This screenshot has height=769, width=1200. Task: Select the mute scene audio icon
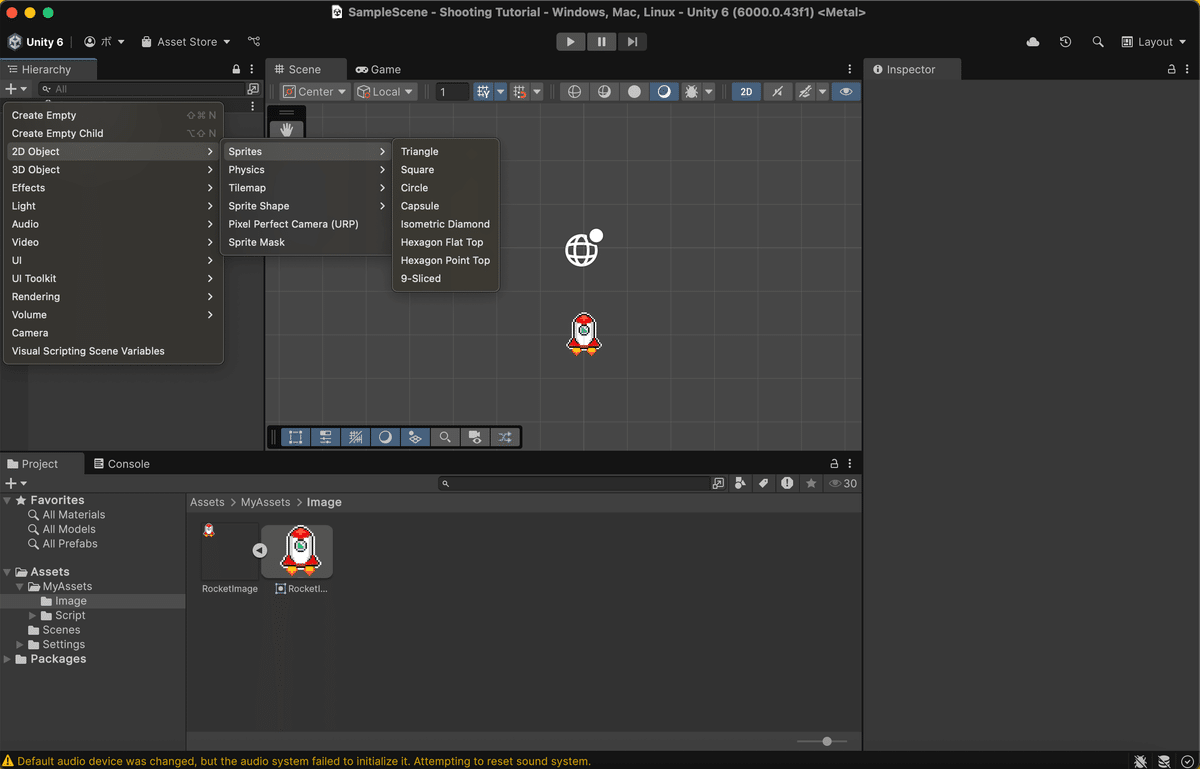coord(777,91)
